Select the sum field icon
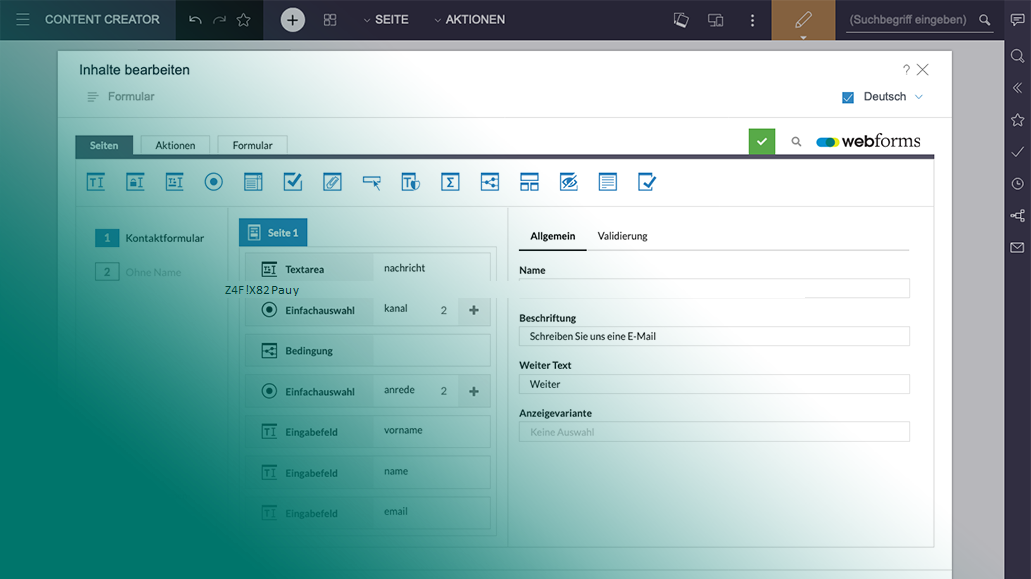The width and height of the screenshot is (1031, 579). 450,181
